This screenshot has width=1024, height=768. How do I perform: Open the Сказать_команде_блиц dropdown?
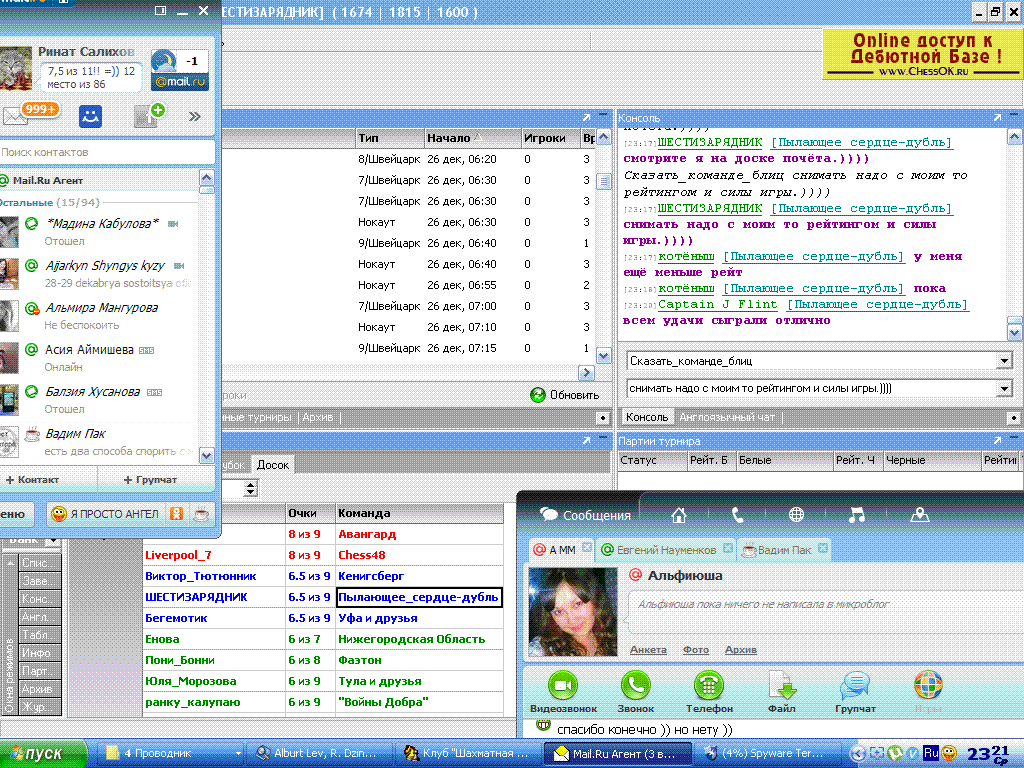(1004, 361)
